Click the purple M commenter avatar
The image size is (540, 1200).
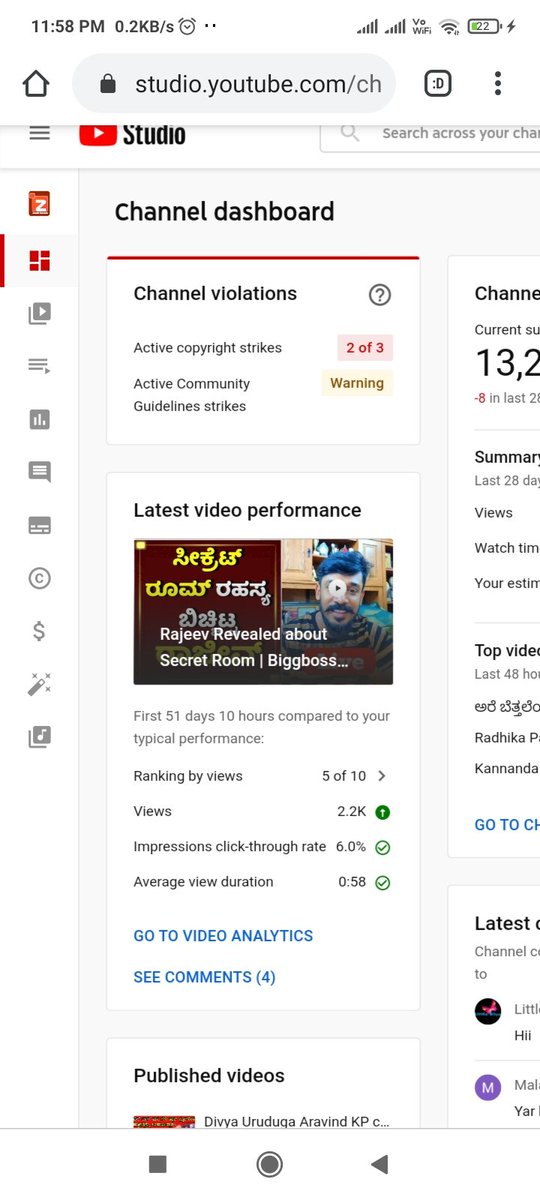point(488,1087)
